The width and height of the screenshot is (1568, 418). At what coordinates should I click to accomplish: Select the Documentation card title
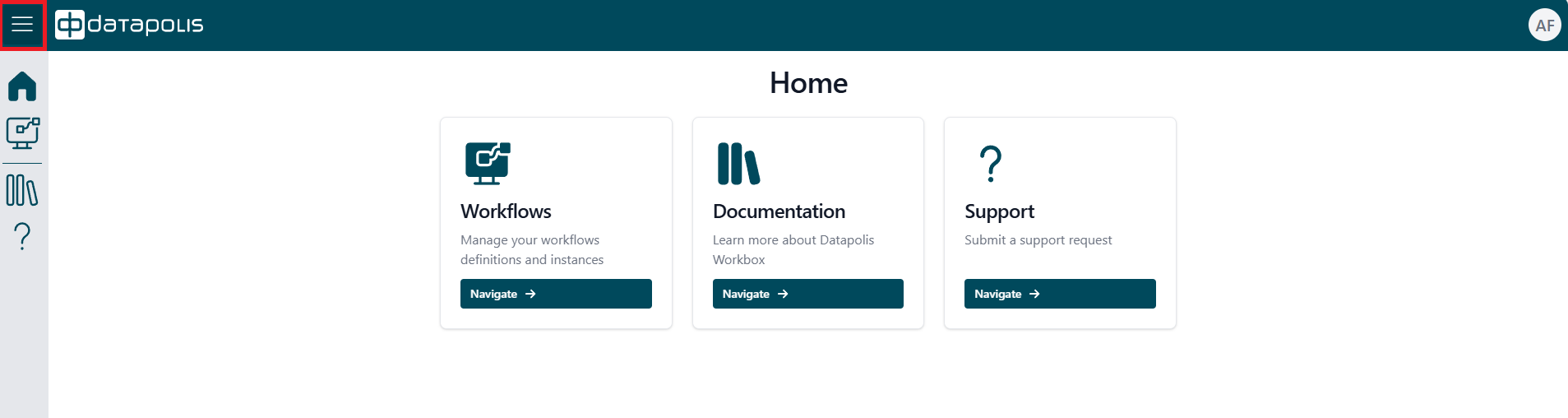pyautogui.click(x=779, y=211)
